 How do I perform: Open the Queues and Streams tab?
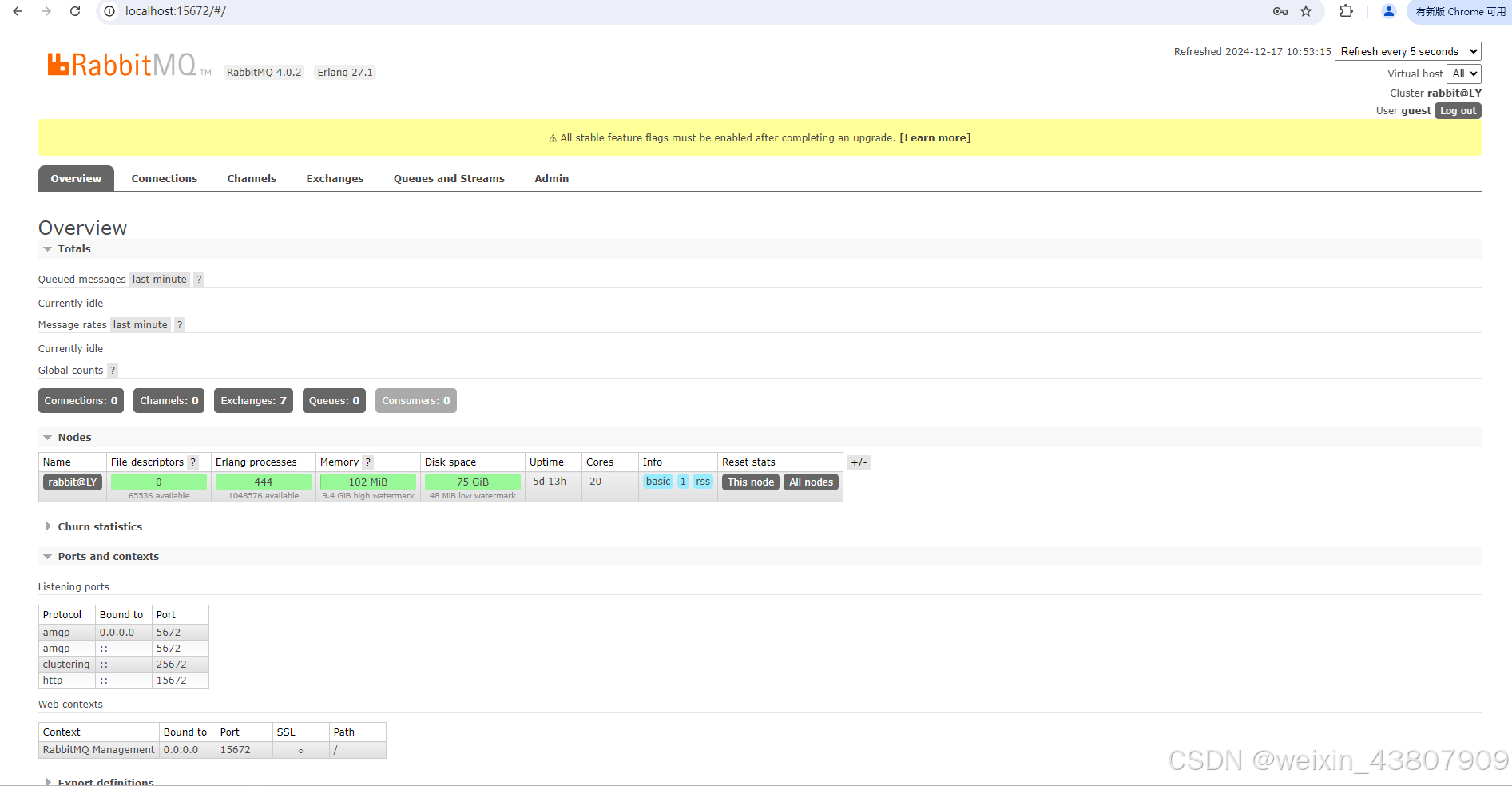(449, 178)
